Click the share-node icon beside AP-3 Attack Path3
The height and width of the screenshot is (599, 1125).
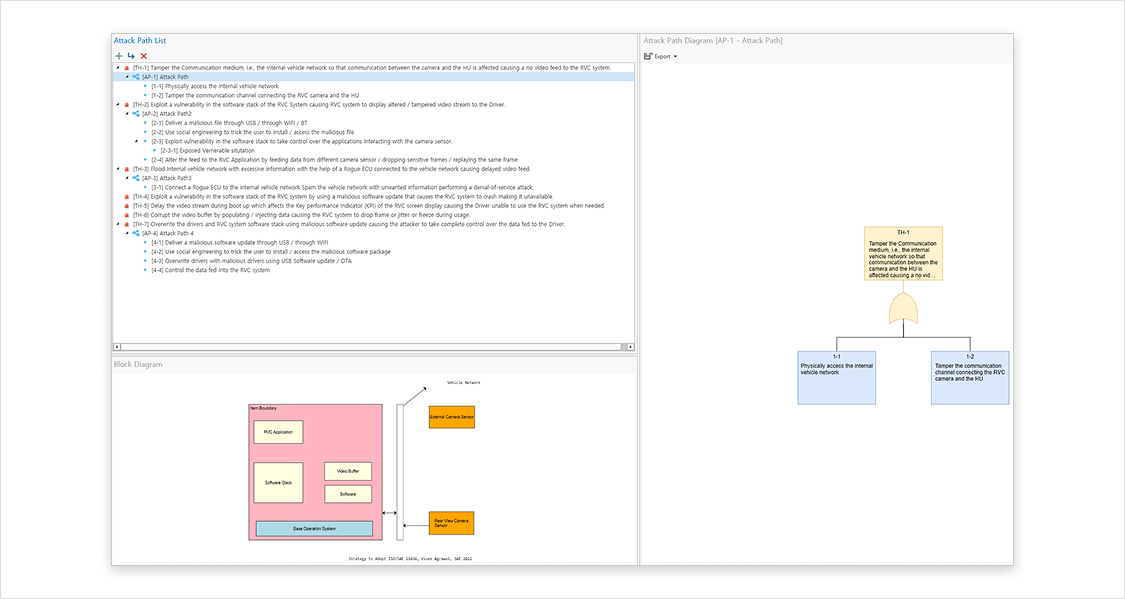pos(136,178)
